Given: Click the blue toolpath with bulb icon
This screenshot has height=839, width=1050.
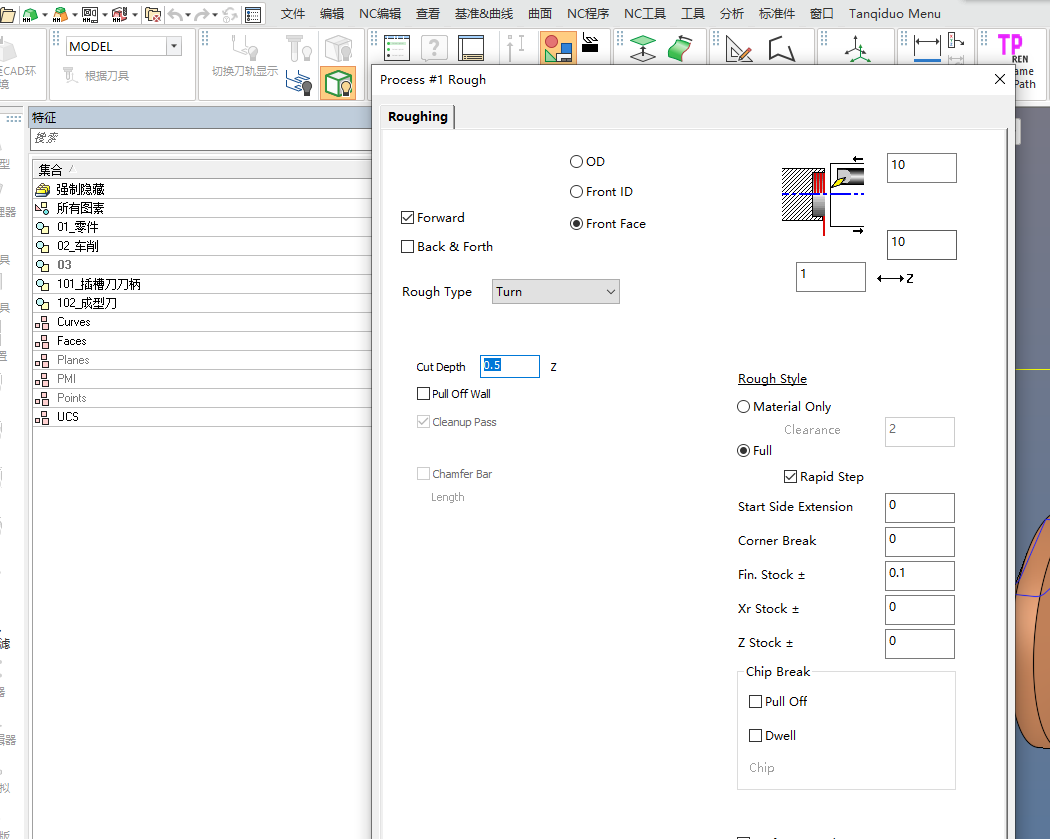Looking at the screenshot, I should [299, 82].
